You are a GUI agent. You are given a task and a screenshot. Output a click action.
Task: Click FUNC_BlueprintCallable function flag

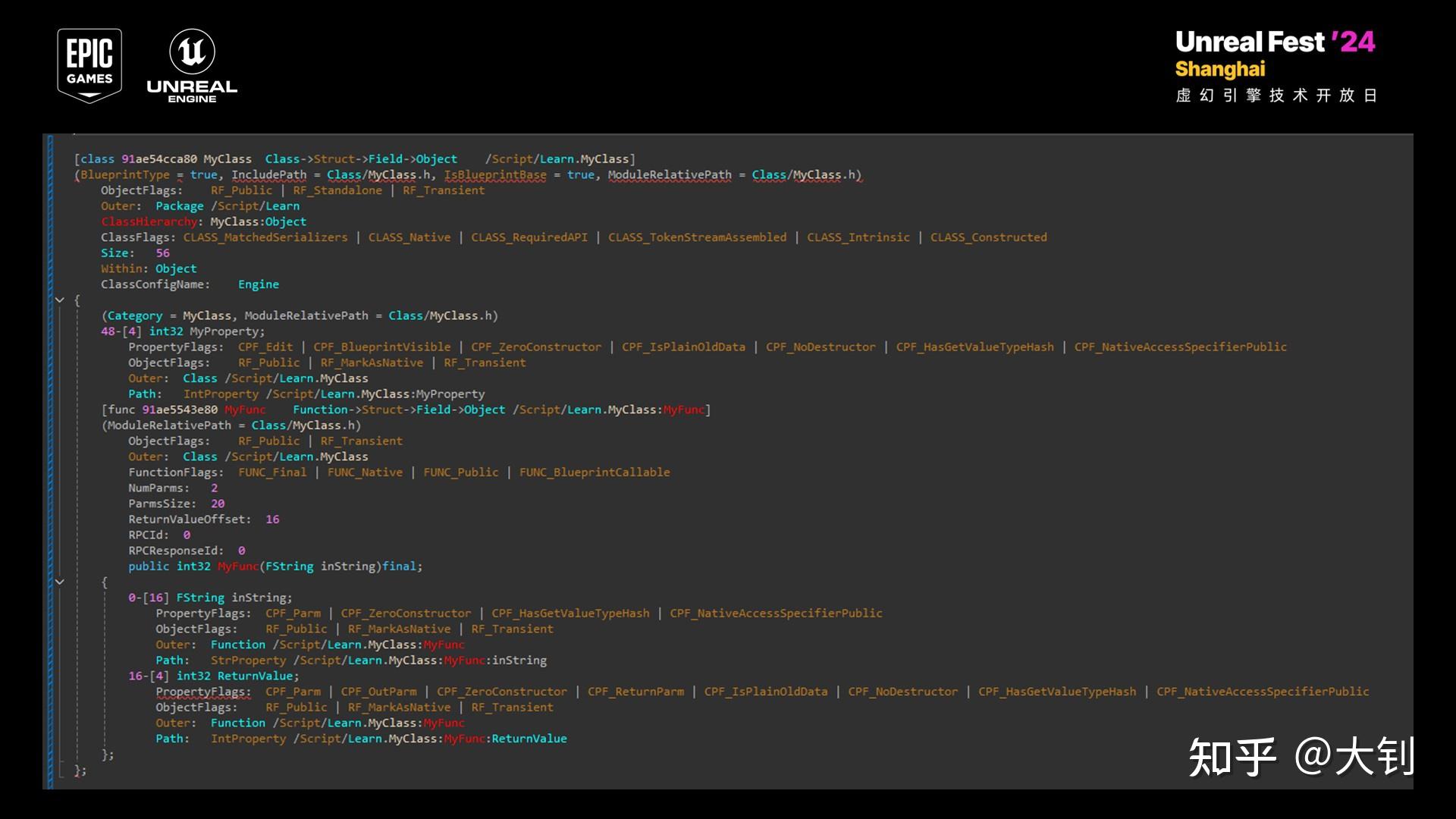click(x=595, y=472)
